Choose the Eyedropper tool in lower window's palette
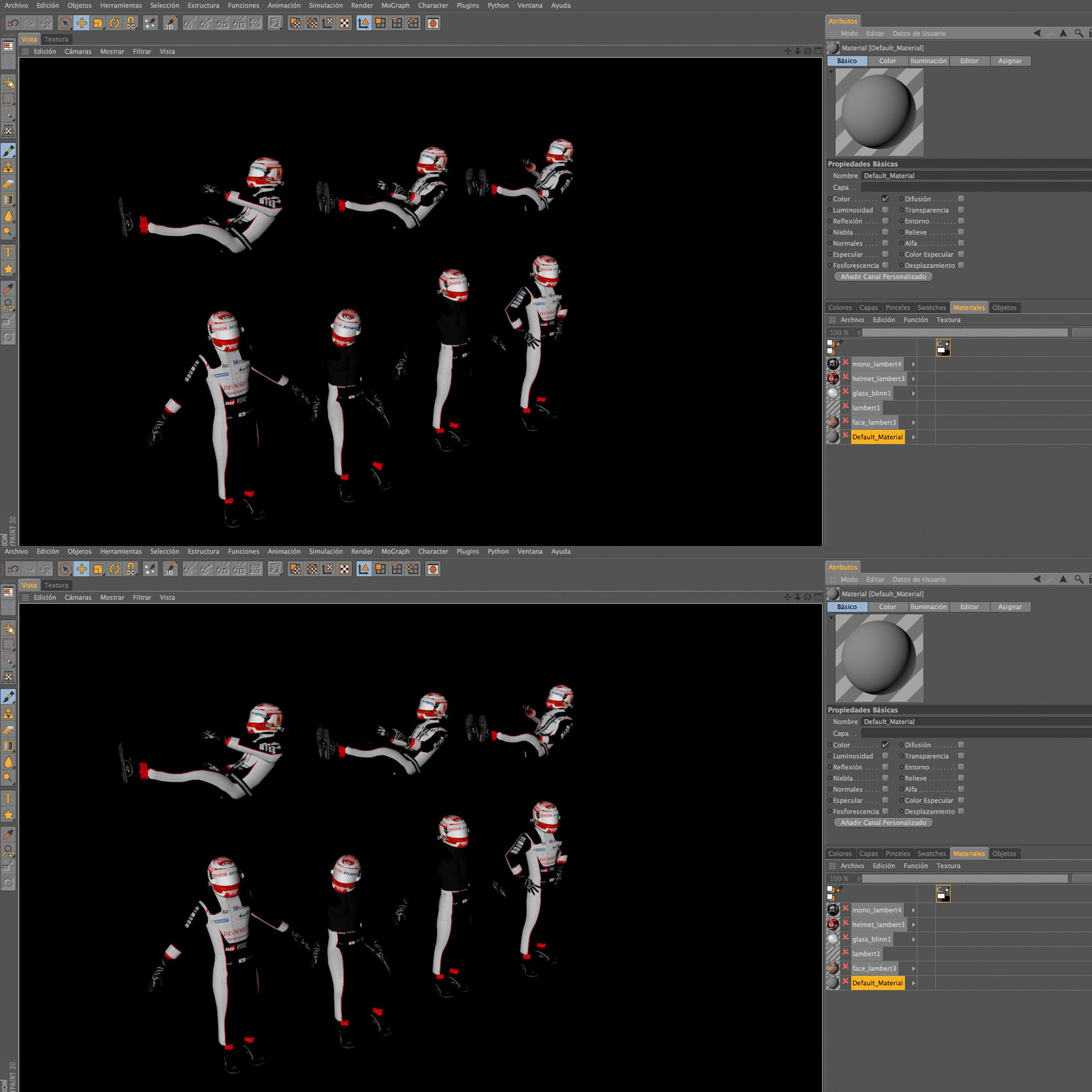 pos(8,834)
